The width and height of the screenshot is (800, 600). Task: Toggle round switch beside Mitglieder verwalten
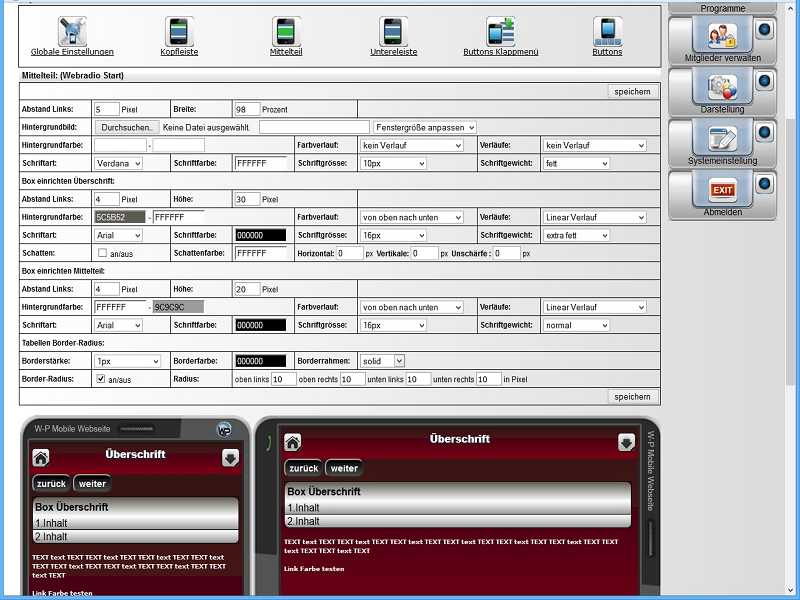(x=764, y=31)
